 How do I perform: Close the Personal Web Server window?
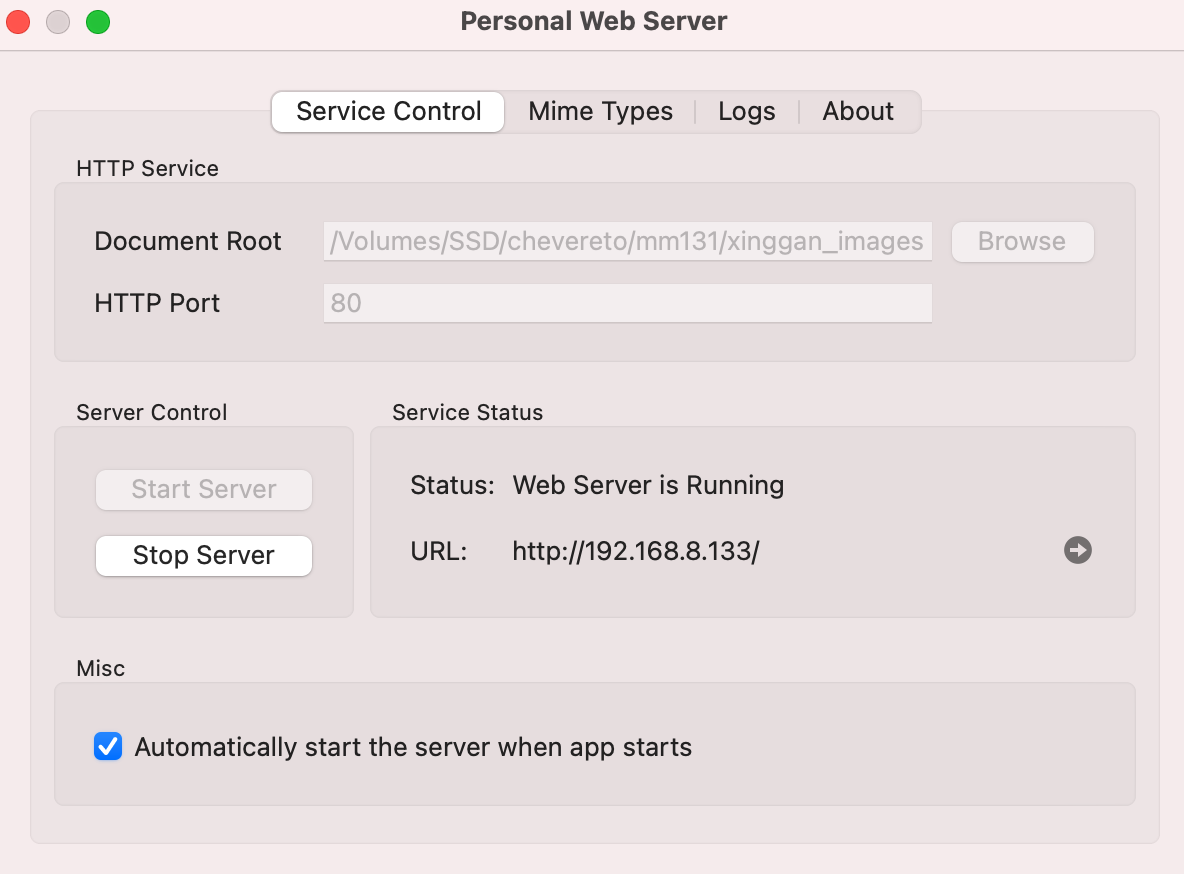click(x=19, y=21)
